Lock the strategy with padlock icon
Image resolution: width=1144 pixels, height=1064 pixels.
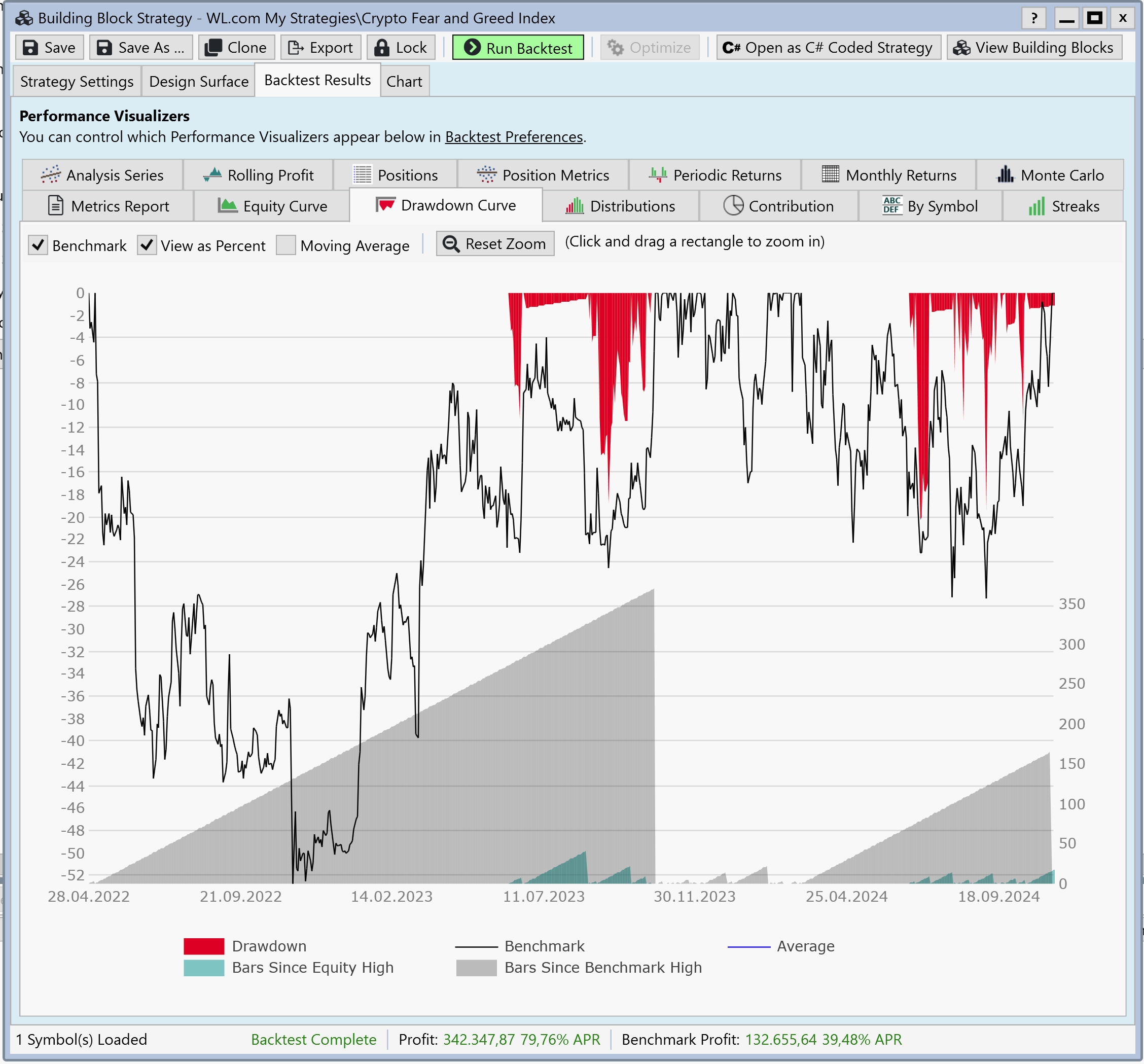[381, 48]
